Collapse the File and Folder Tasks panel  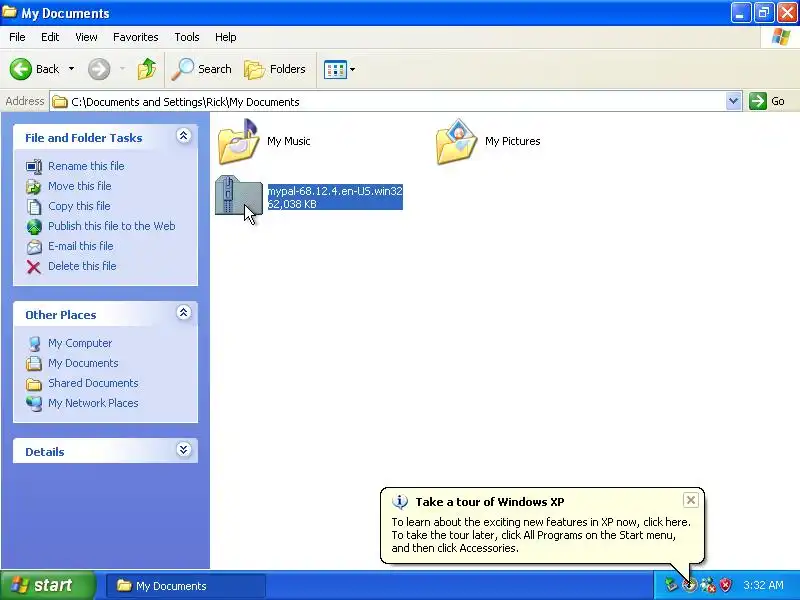pos(184,136)
